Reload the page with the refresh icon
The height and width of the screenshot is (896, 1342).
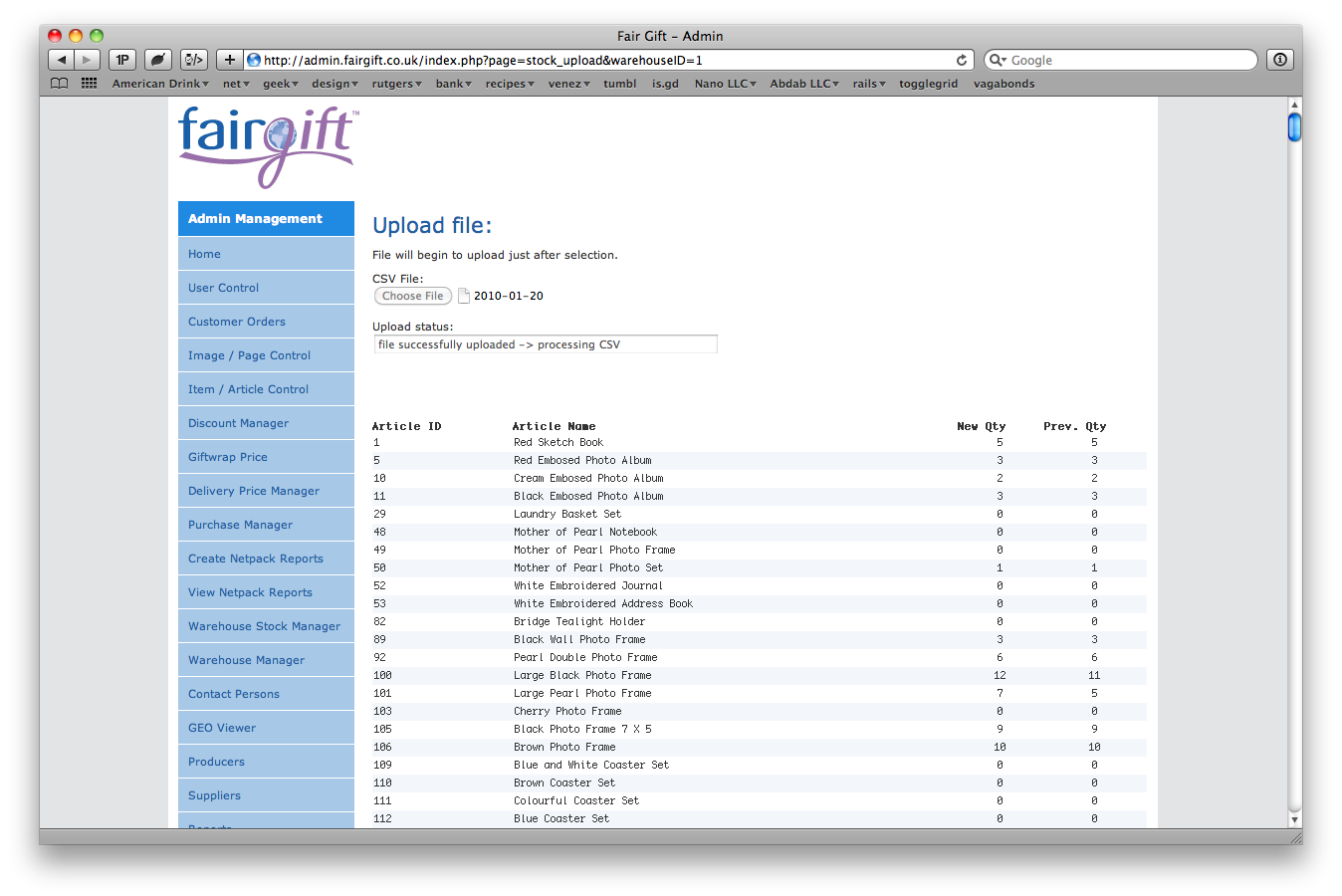pos(962,60)
